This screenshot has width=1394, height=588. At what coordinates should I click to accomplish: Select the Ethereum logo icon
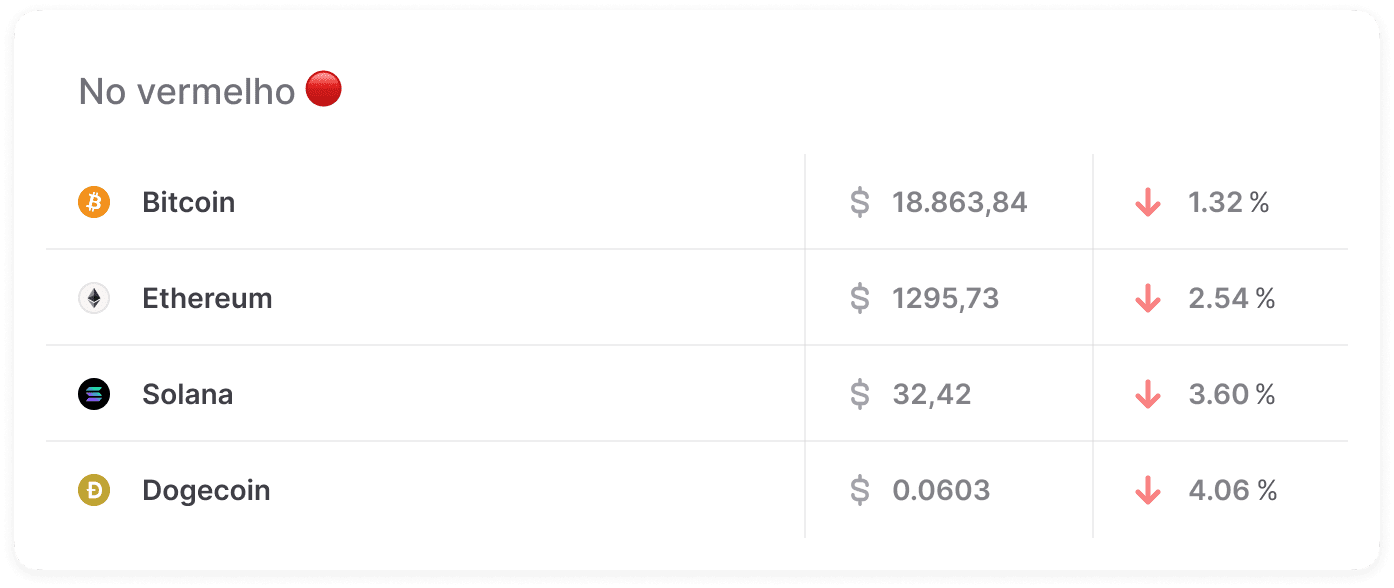(93, 297)
